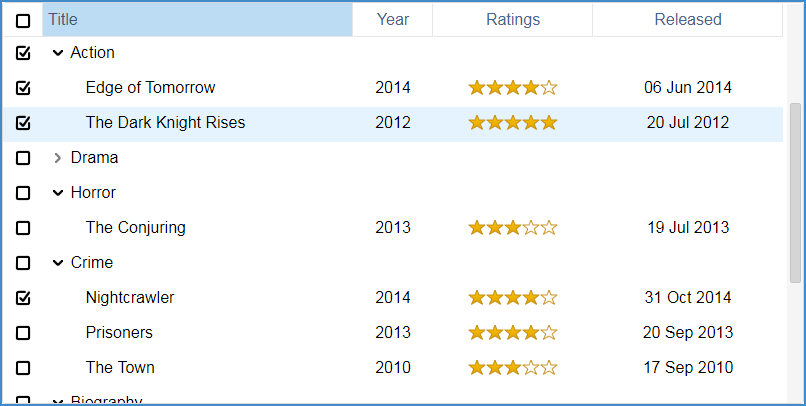Sort by the Year column header
This screenshot has width=806, height=406.
tap(393, 20)
